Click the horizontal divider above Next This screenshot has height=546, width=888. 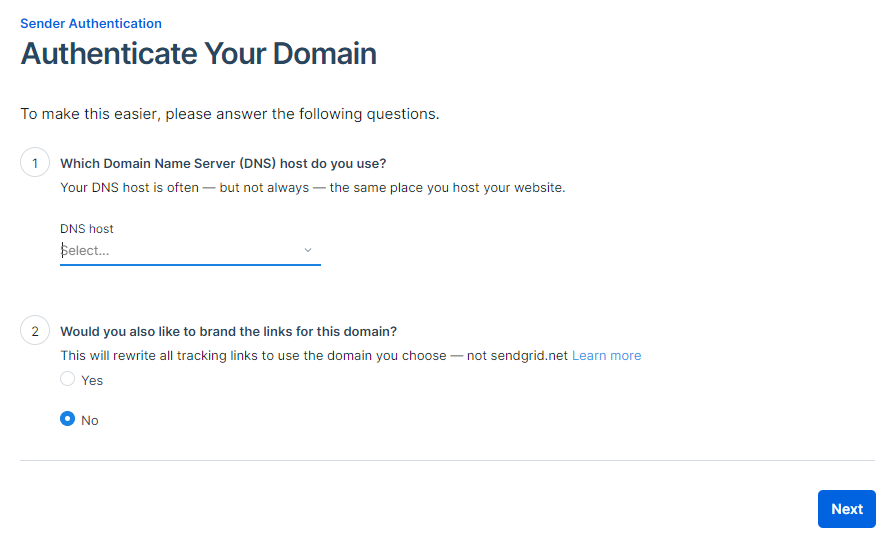(x=447, y=460)
